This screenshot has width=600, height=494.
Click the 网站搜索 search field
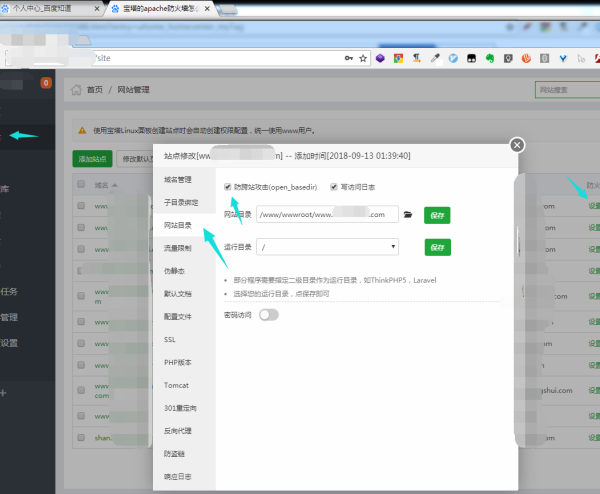(x=566, y=91)
